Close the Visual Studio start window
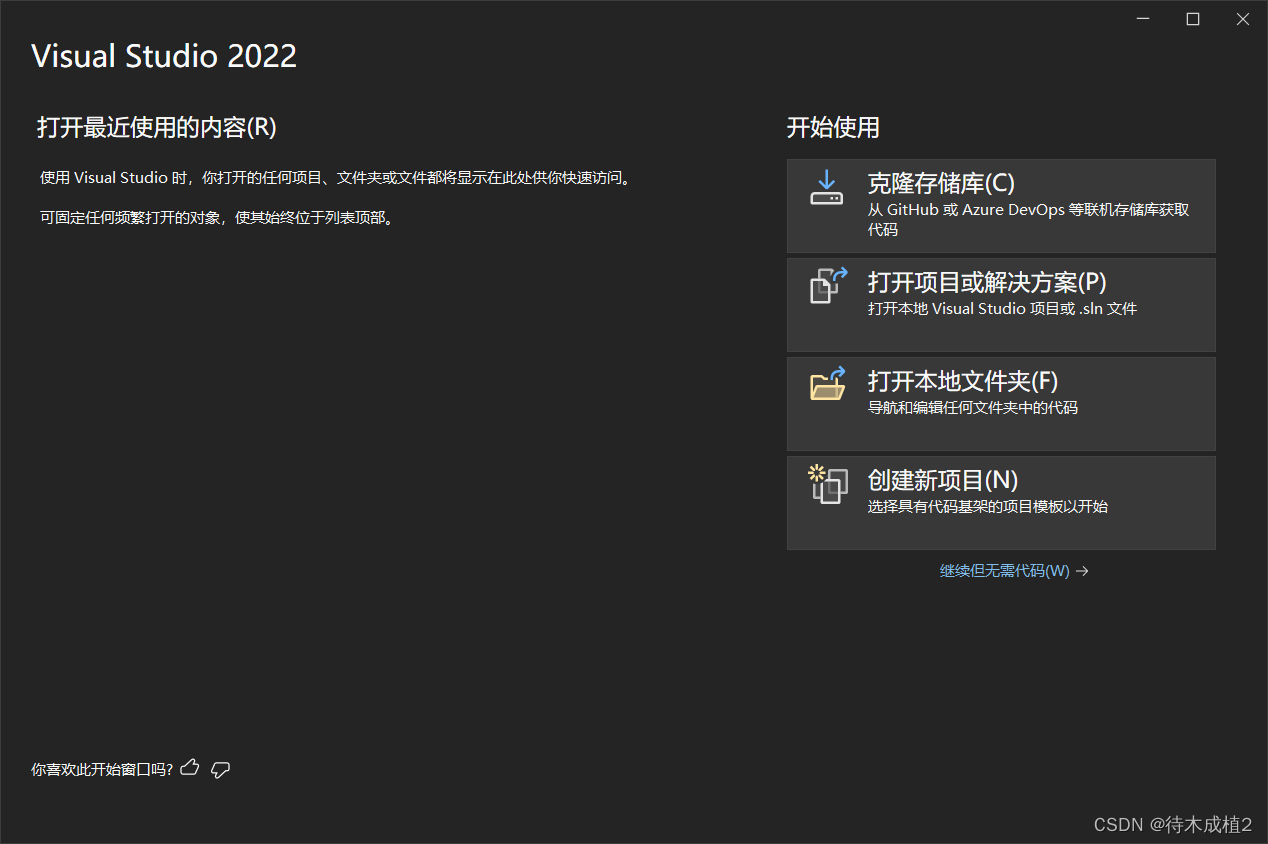The width and height of the screenshot is (1268, 844). tap(1243, 19)
